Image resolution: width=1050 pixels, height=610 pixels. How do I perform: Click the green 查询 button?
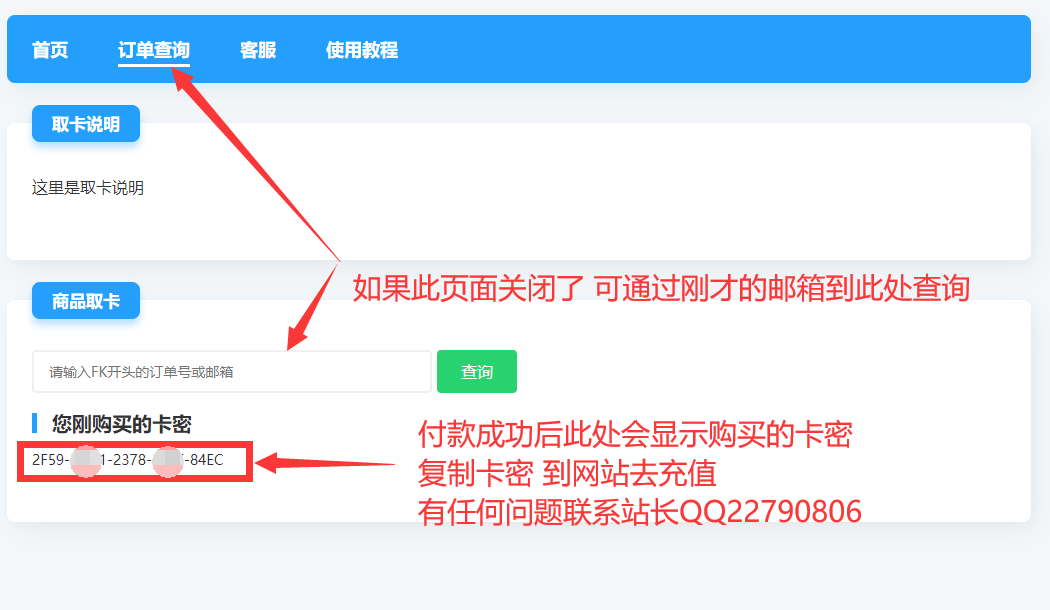(x=477, y=372)
